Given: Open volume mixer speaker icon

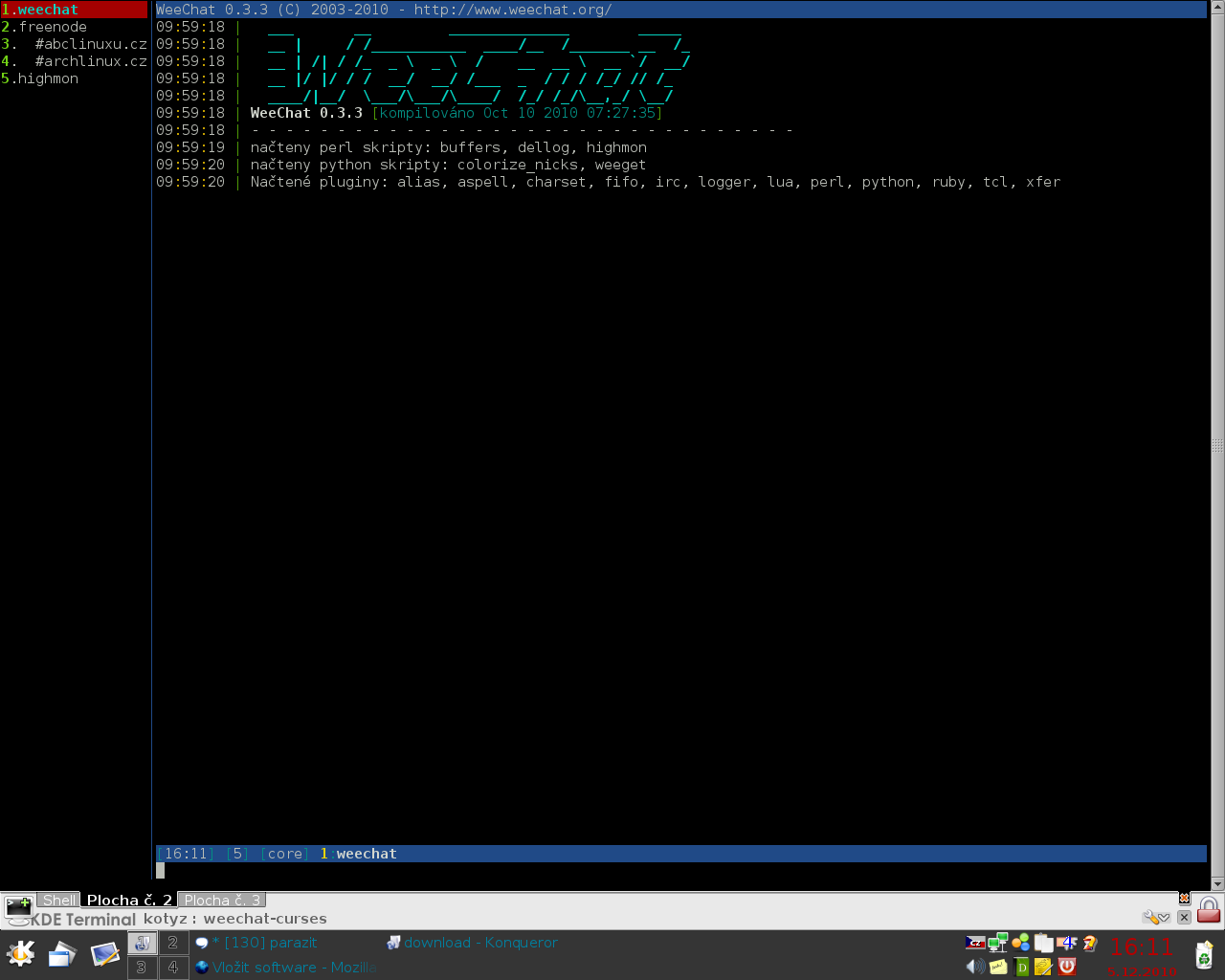Looking at the screenshot, I should click(975, 967).
